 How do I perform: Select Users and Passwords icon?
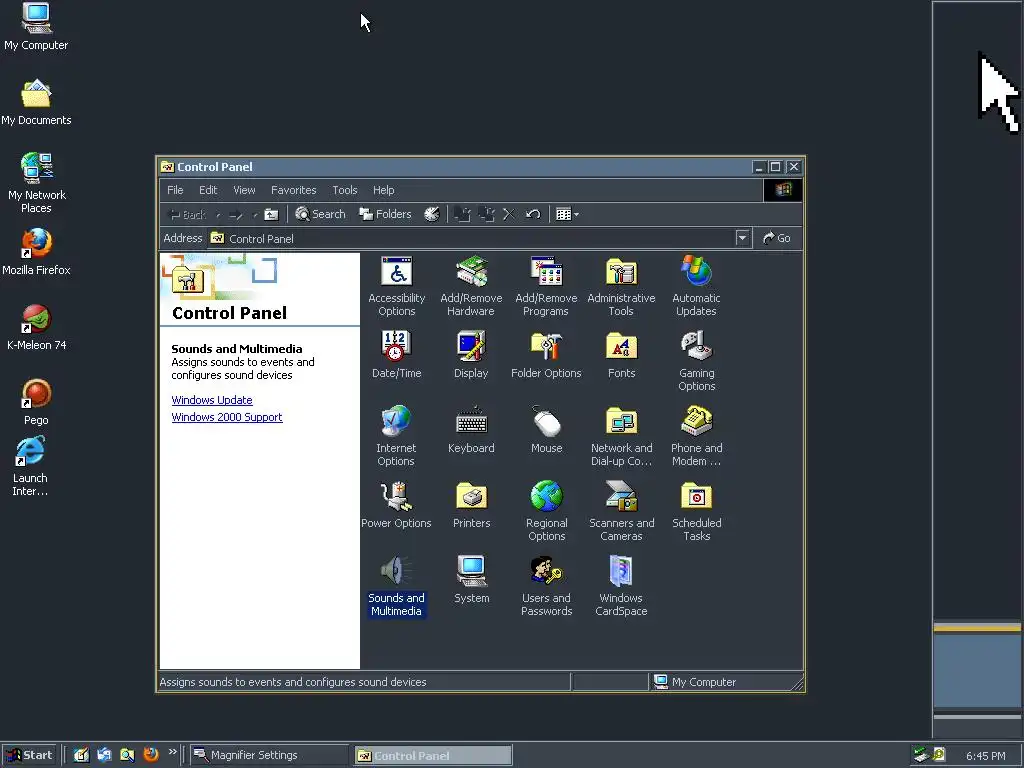click(547, 586)
